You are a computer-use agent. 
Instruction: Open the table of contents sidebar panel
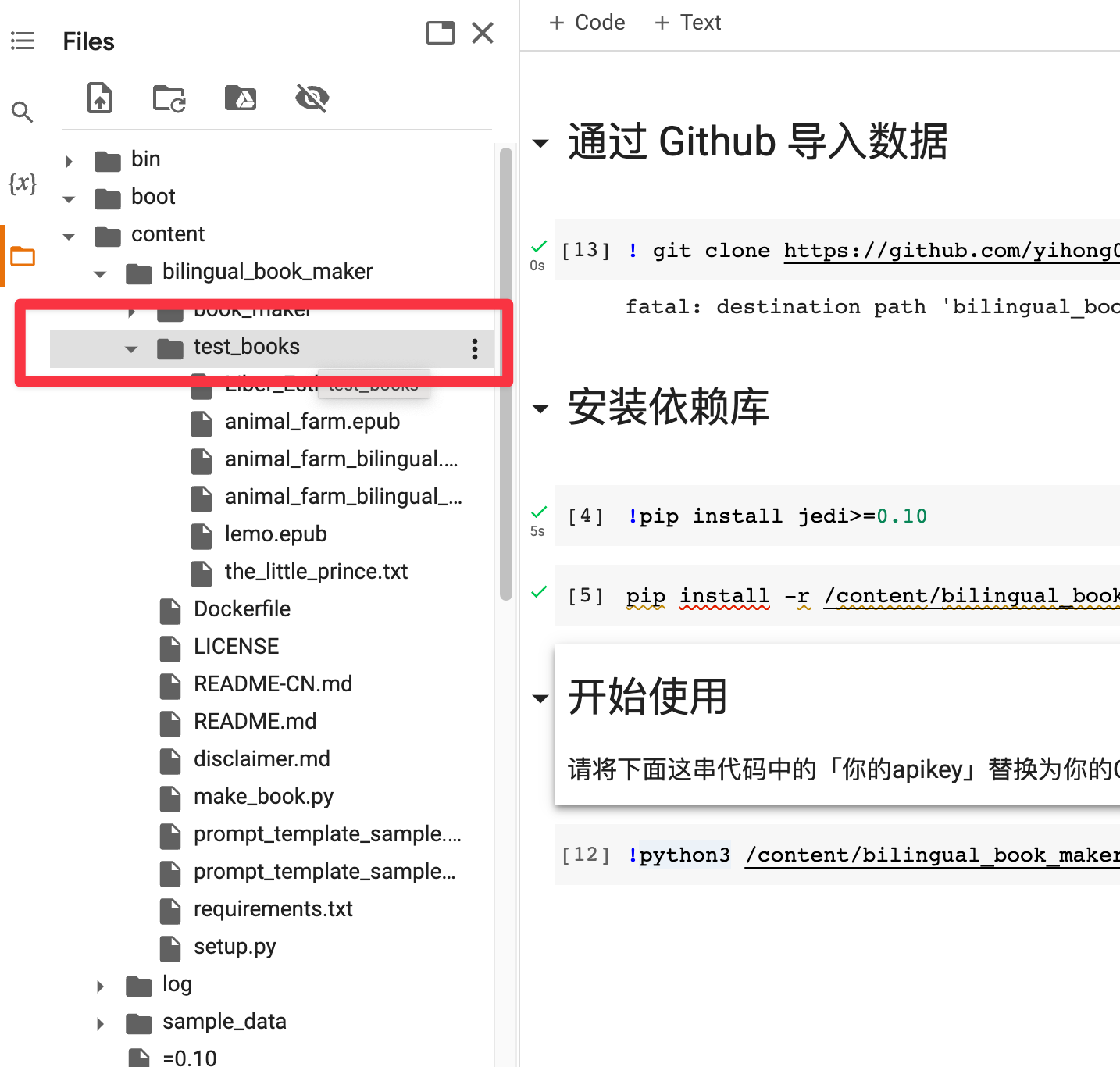coord(23,41)
